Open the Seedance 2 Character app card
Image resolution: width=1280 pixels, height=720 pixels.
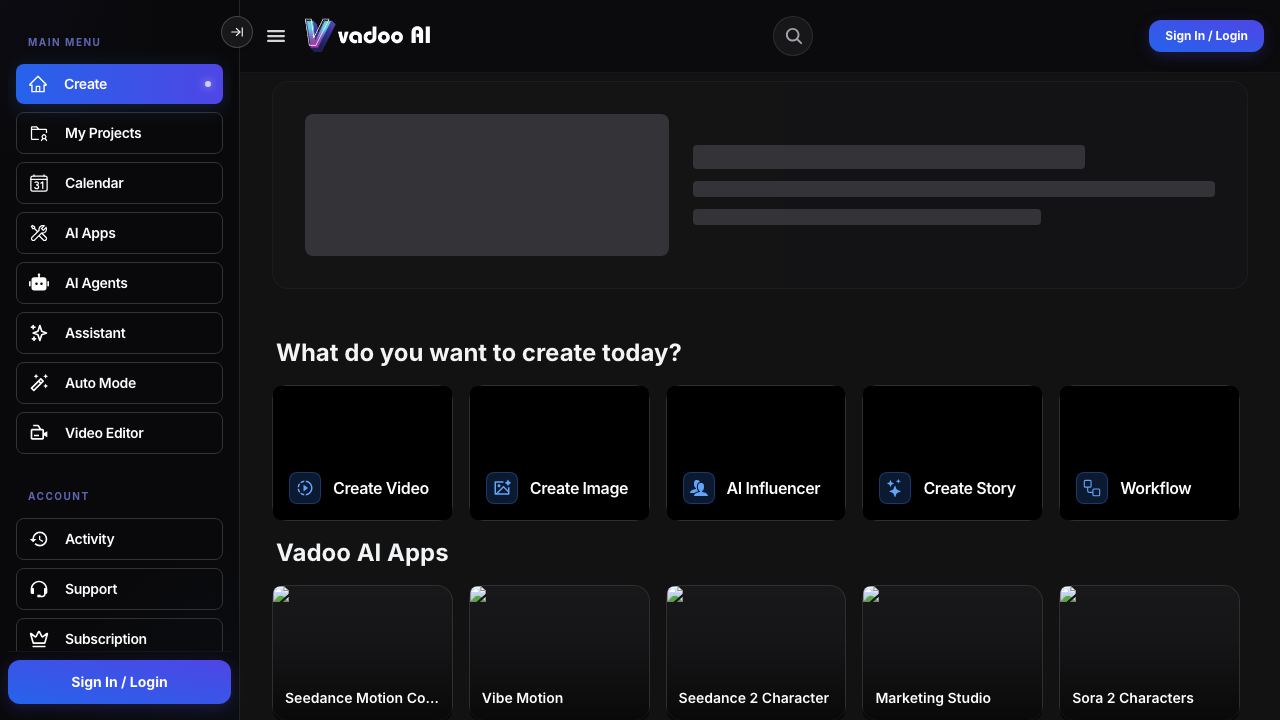click(x=756, y=652)
